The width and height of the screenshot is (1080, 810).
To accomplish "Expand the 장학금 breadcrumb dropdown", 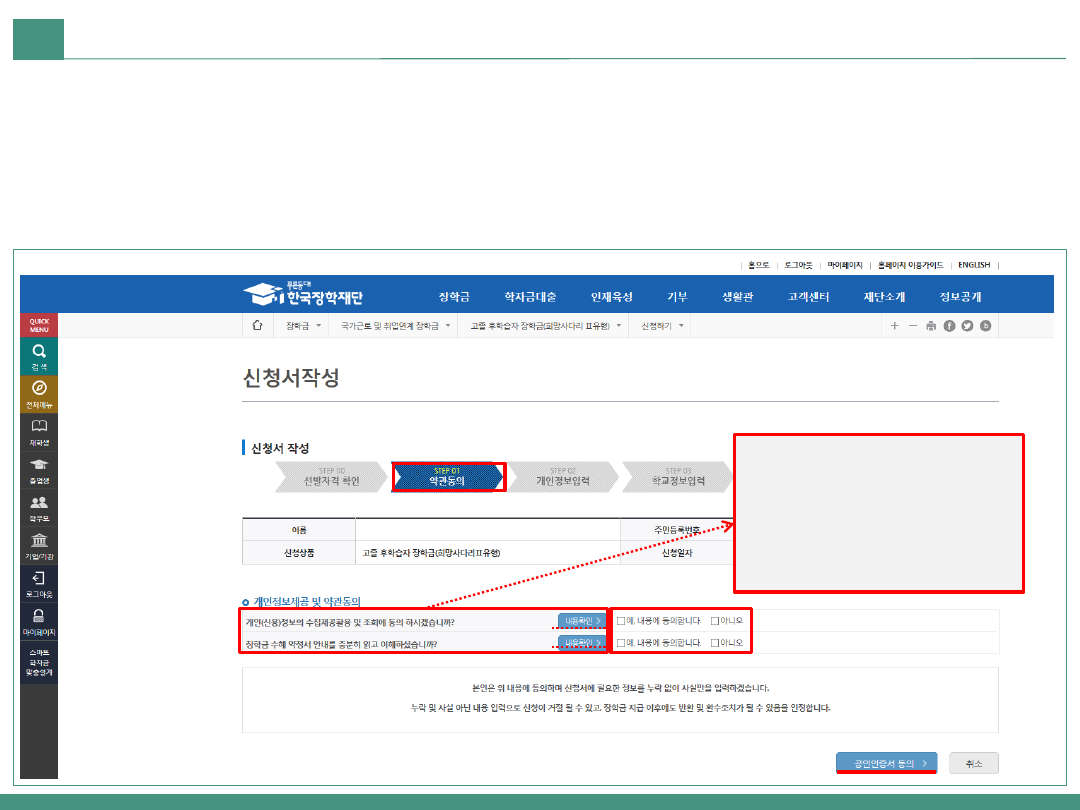I will (x=318, y=326).
